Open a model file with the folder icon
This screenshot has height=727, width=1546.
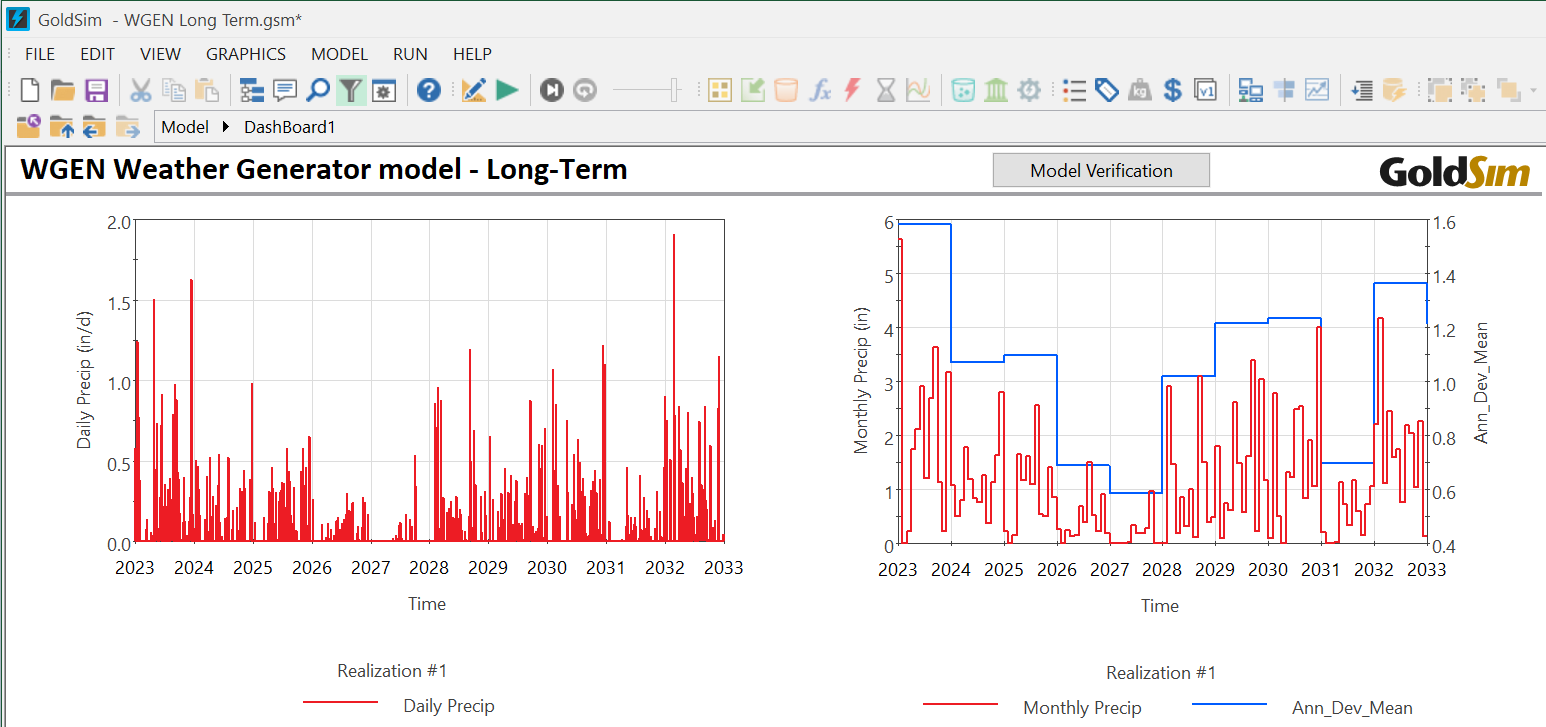pyautogui.click(x=63, y=90)
